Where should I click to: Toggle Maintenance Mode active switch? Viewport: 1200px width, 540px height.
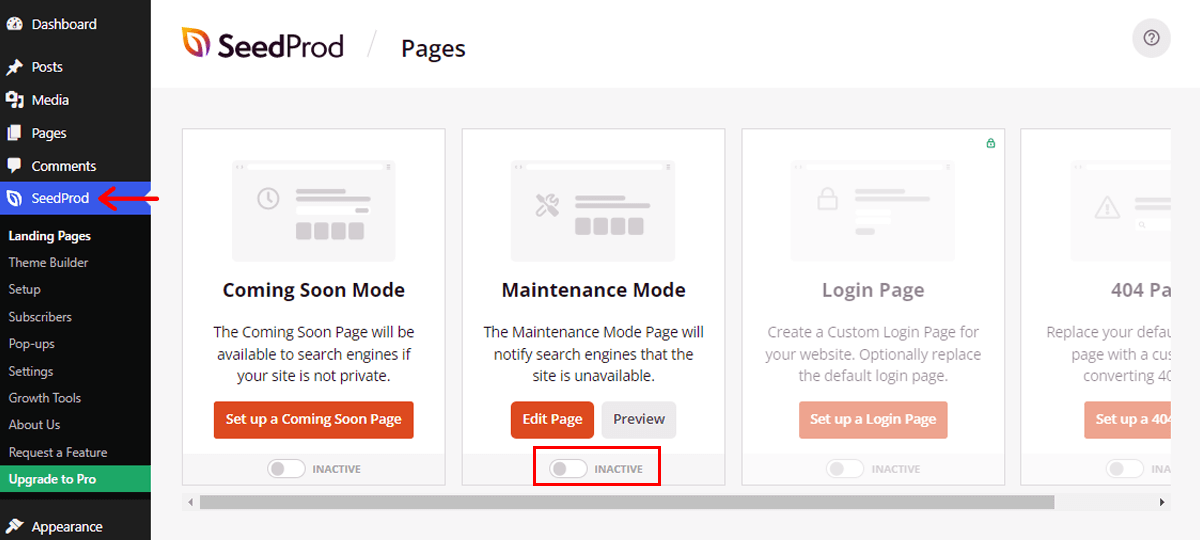(568, 469)
